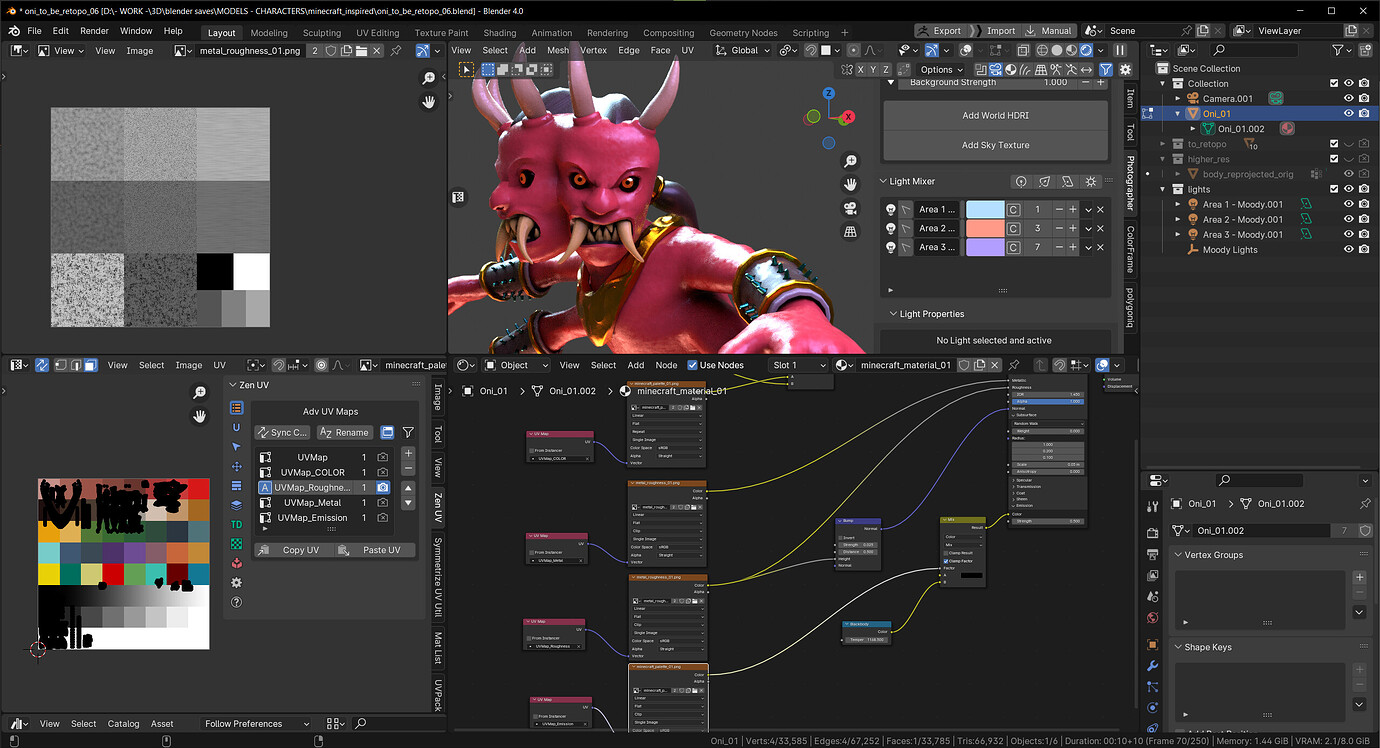Click the Add Sky Texture button
1380x748 pixels.
click(996, 145)
